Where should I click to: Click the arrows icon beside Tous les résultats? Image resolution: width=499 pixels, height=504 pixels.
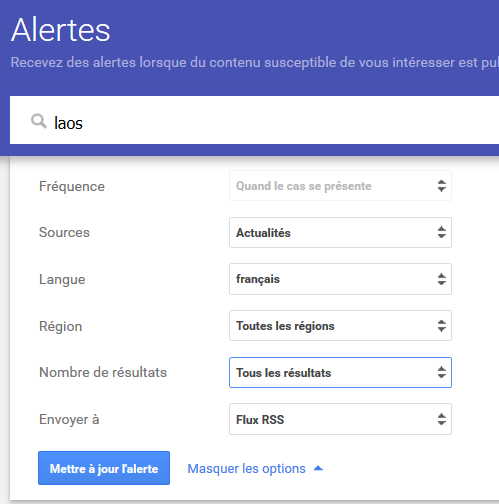[442, 372]
